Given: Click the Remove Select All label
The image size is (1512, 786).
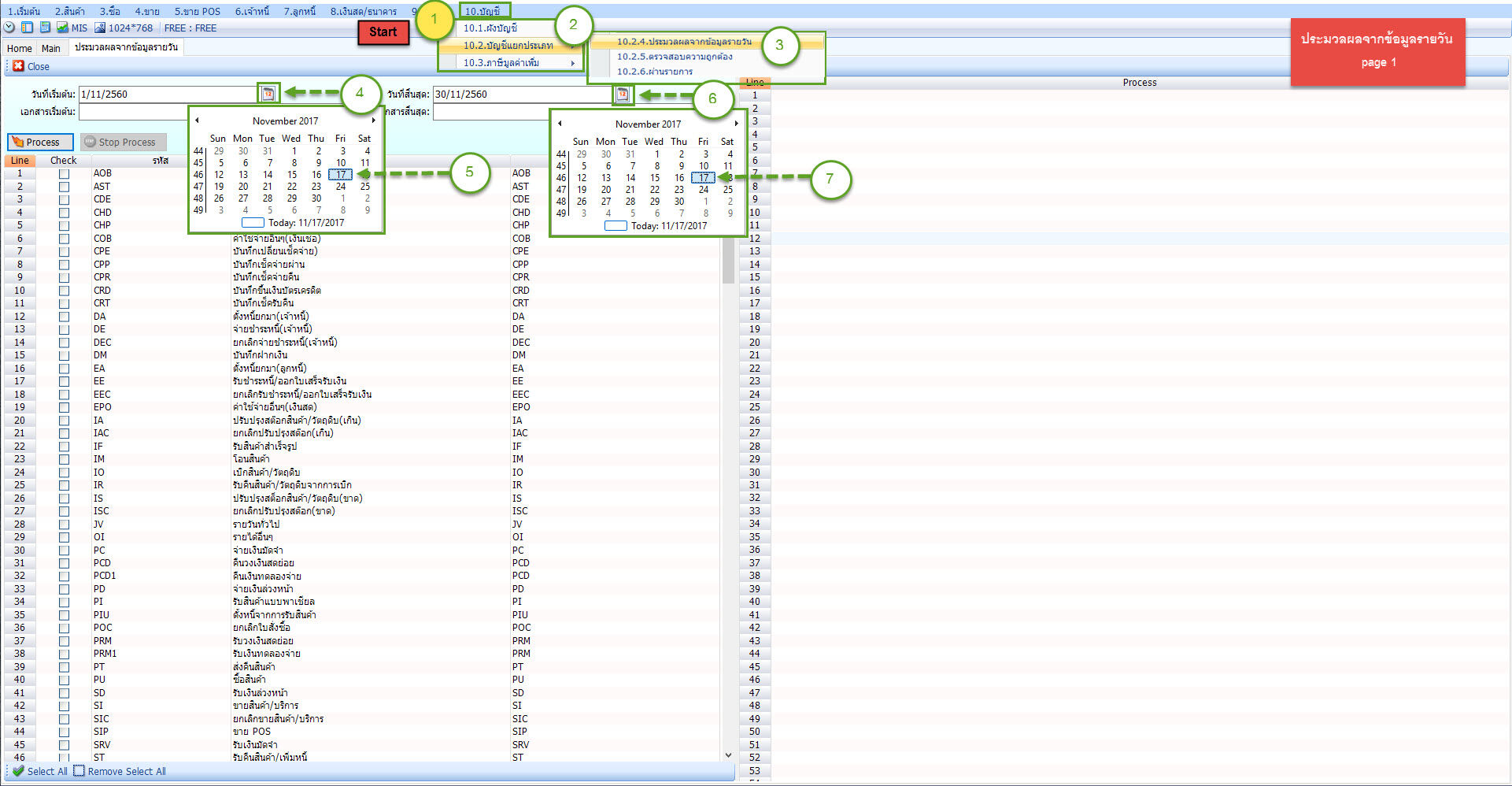Looking at the screenshot, I should click(127, 771).
